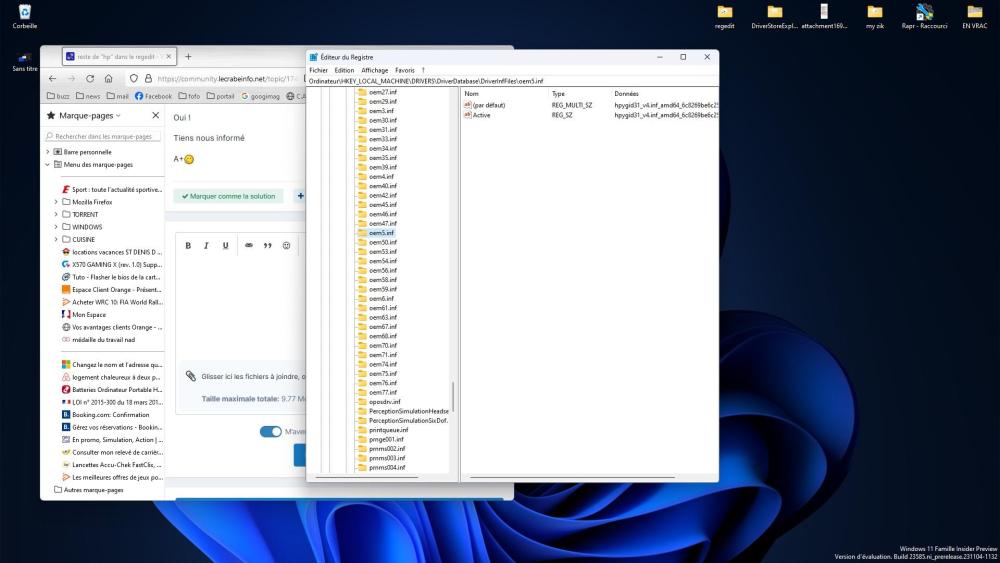Click Marquer comme la solution button

[x=228, y=196]
